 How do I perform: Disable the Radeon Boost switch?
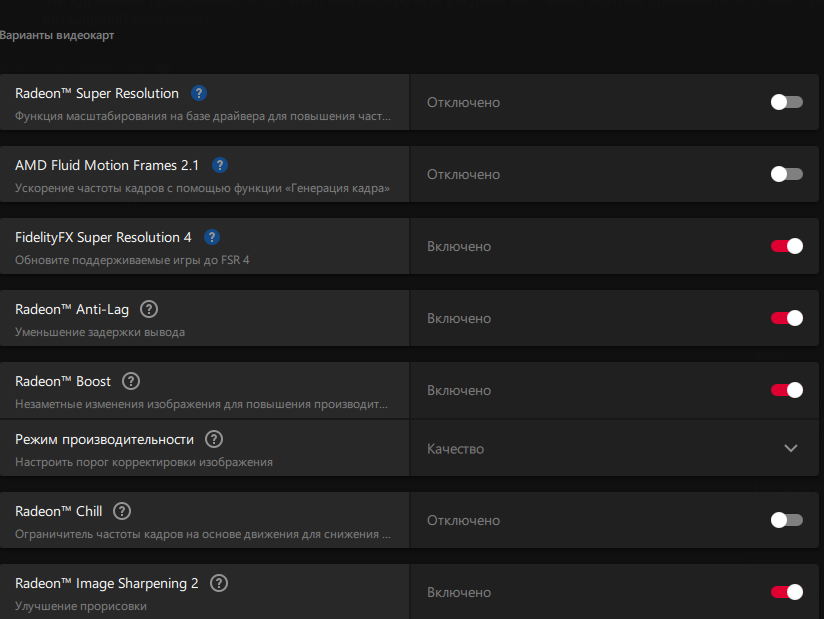(786, 390)
